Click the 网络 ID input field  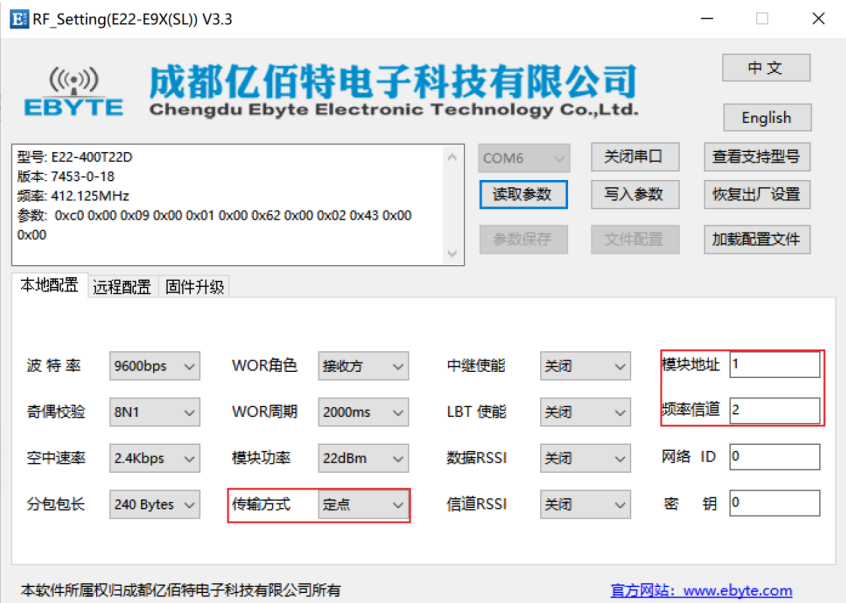tap(775, 457)
